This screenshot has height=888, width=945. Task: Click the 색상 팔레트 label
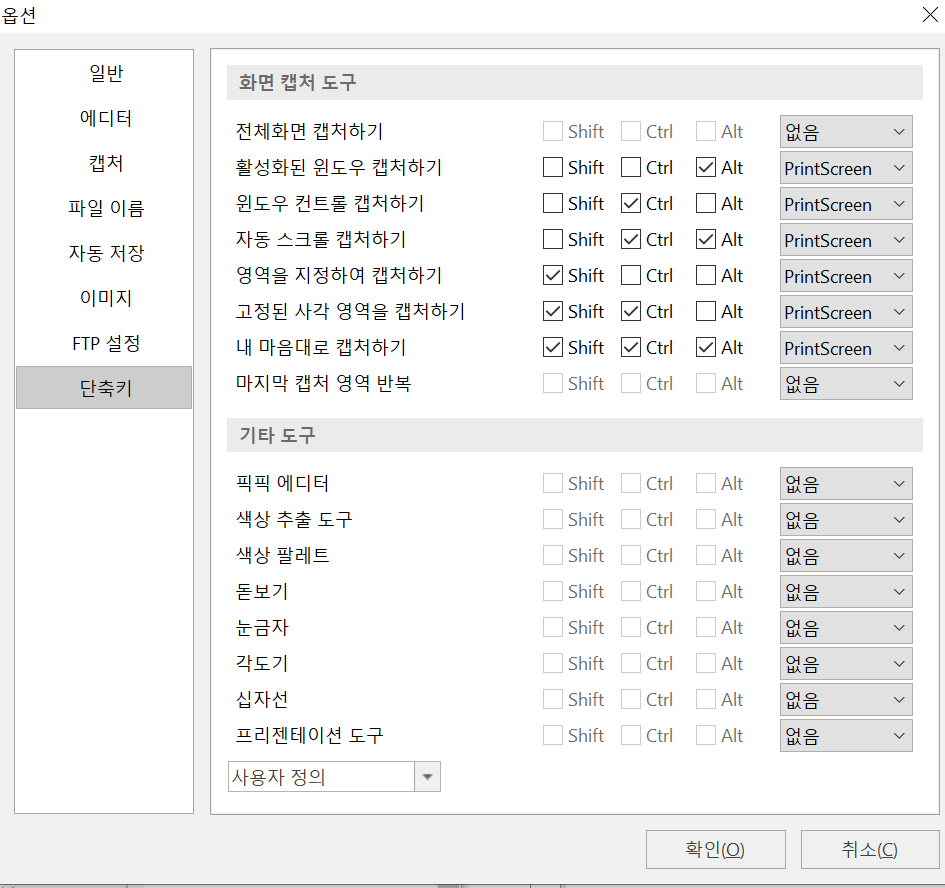point(282,555)
